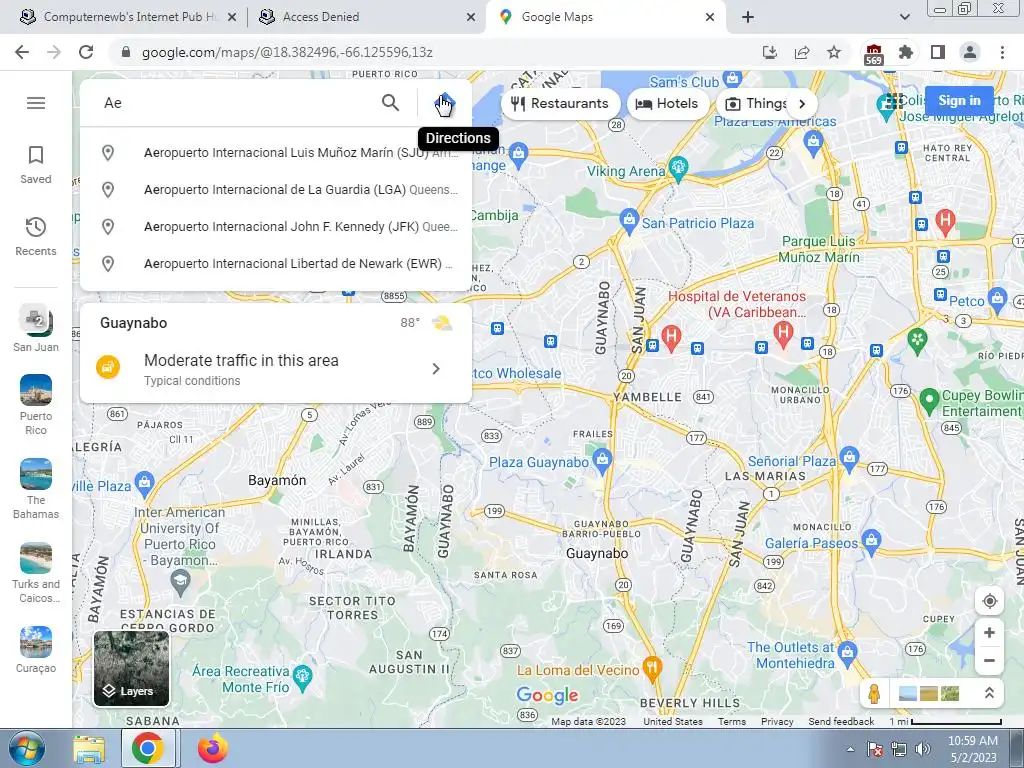Choose Aeropuerto Internacional de La Guardia suggestion
The height and width of the screenshot is (768, 1024).
(x=276, y=190)
